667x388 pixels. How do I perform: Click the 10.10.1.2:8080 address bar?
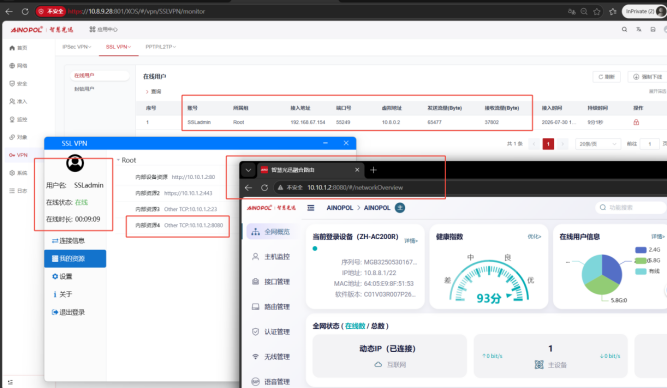click(x=355, y=188)
